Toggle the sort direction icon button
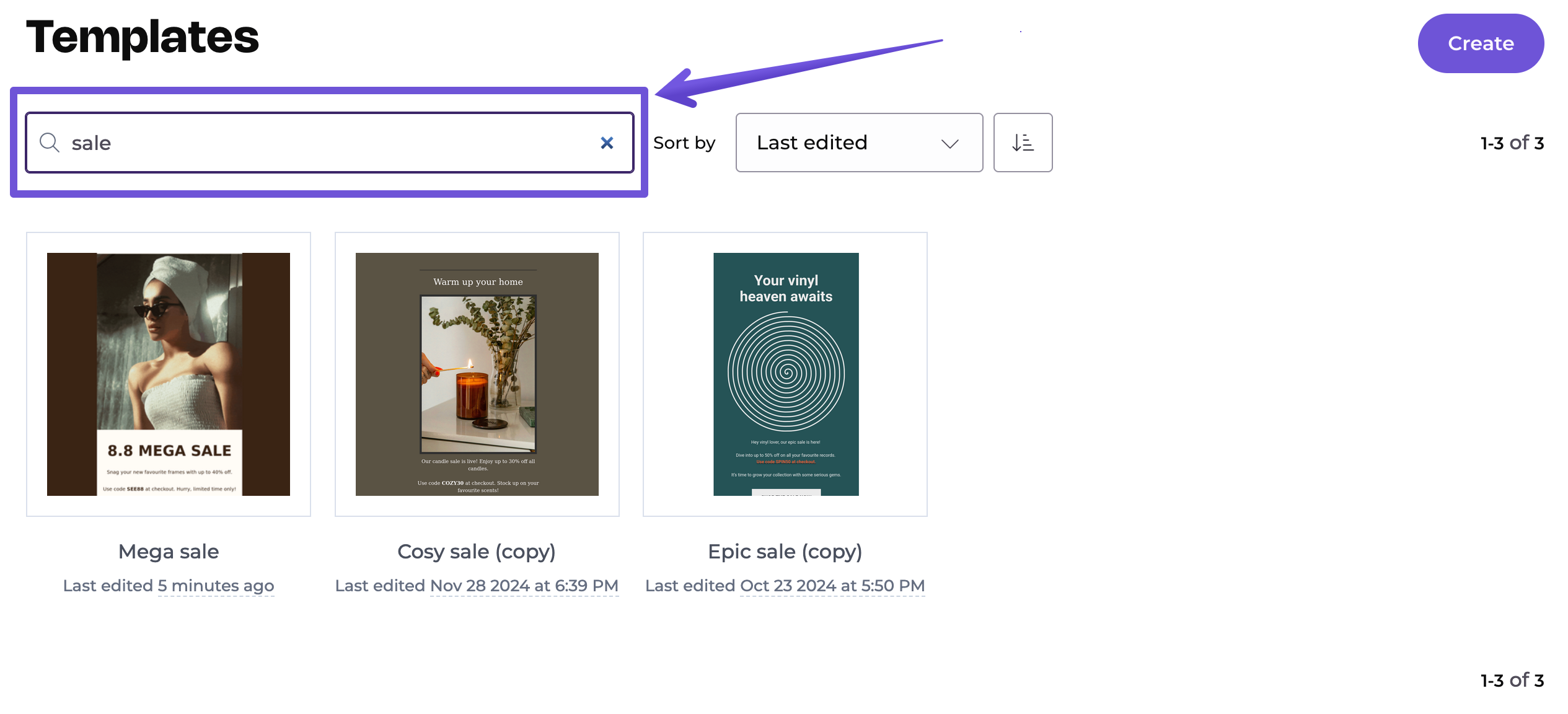 pos(1023,143)
